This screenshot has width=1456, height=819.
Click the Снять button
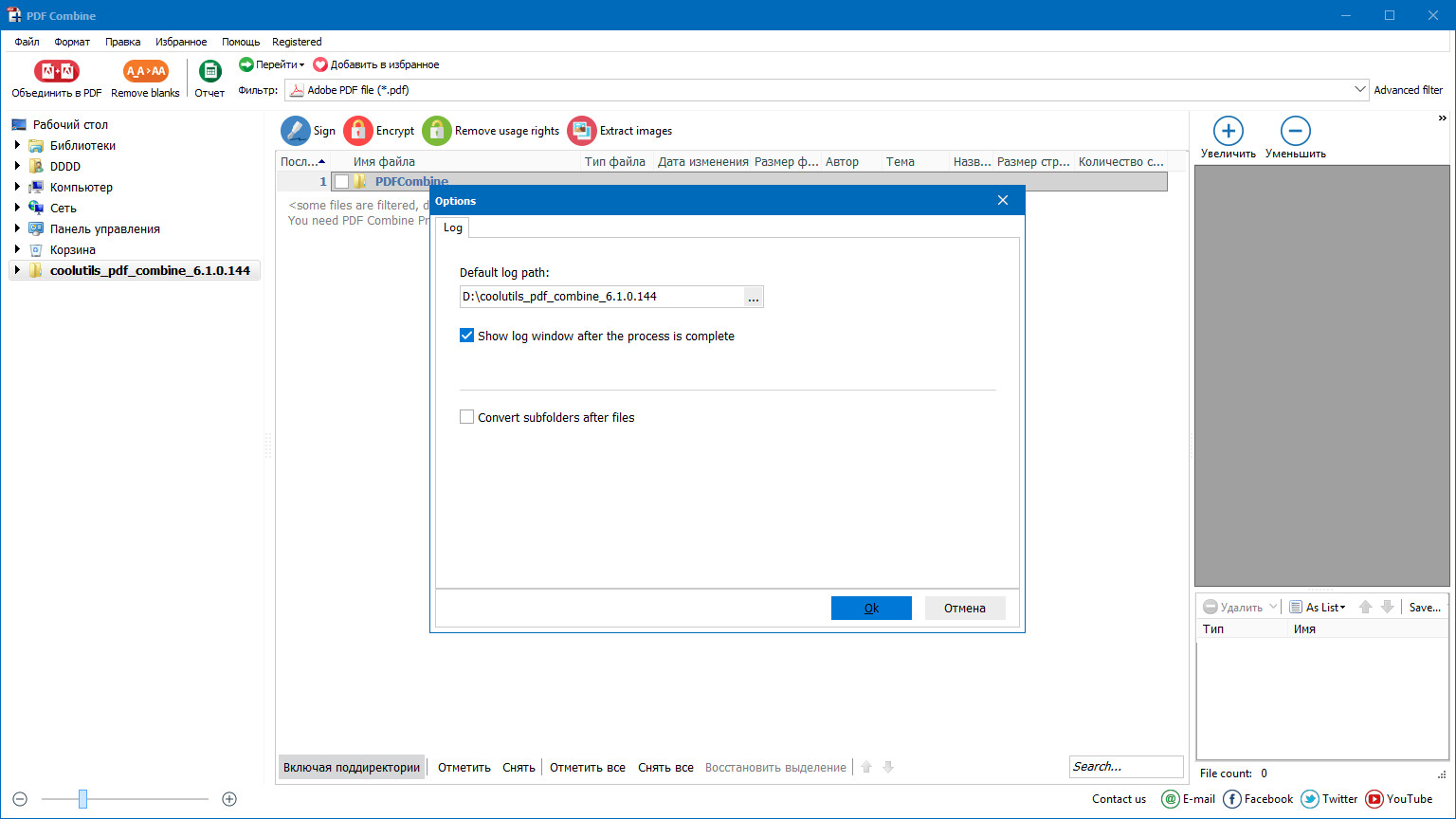[x=519, y=768]
